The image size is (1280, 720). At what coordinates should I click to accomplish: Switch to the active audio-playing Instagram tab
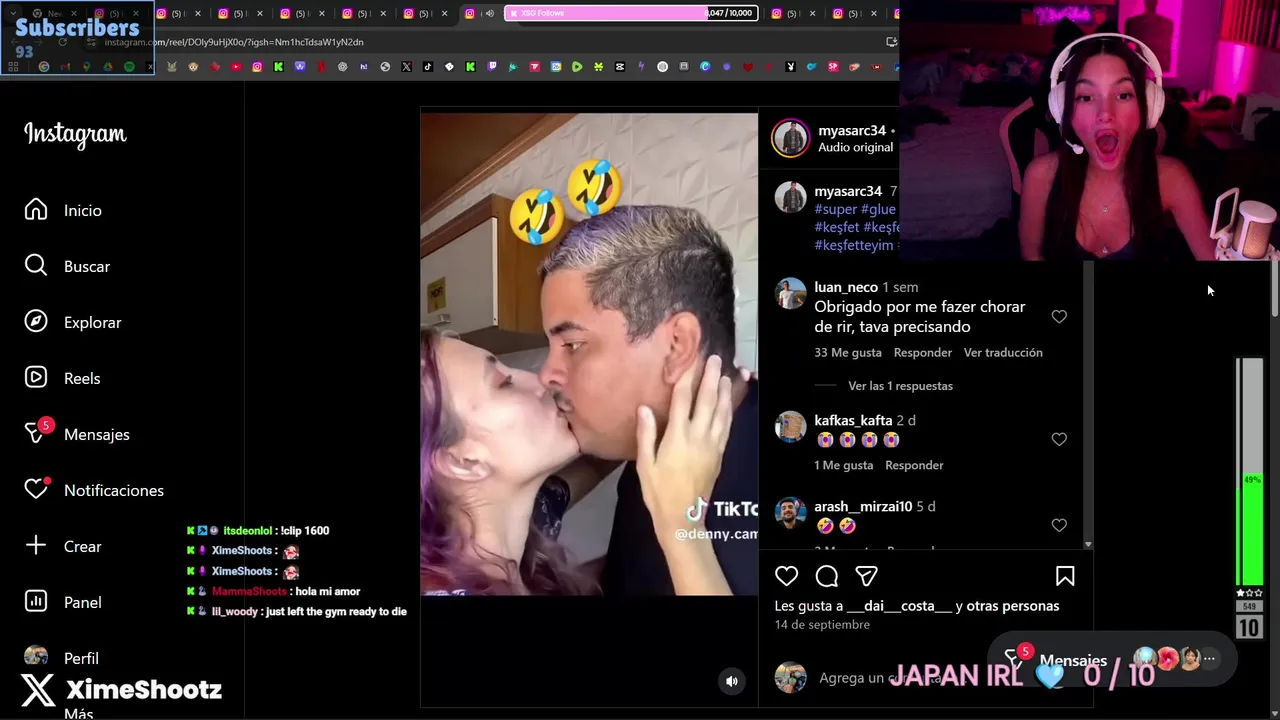[479, 13]
